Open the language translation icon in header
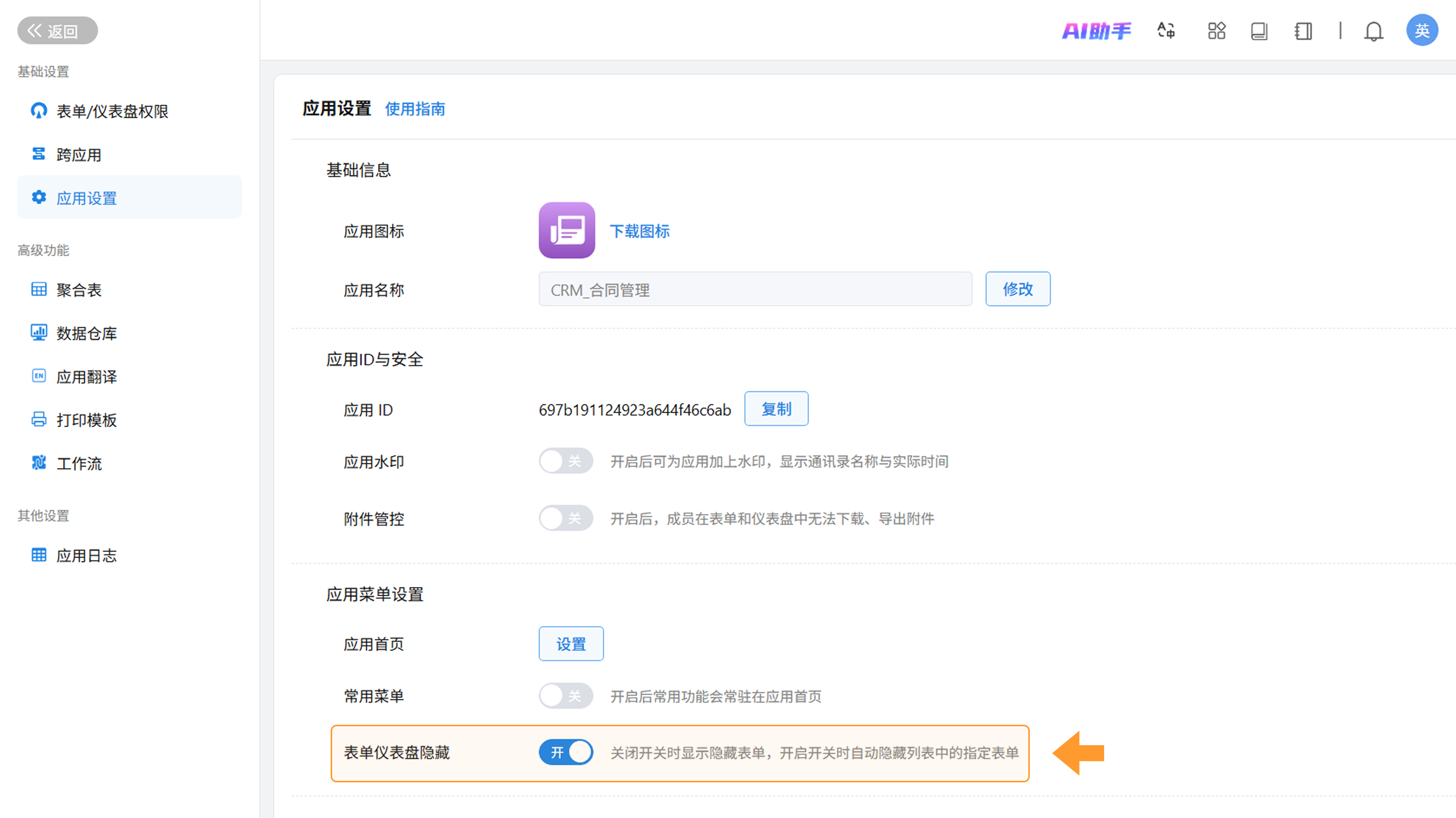This screenshot has width=1456, height=818. point(1166,30)
